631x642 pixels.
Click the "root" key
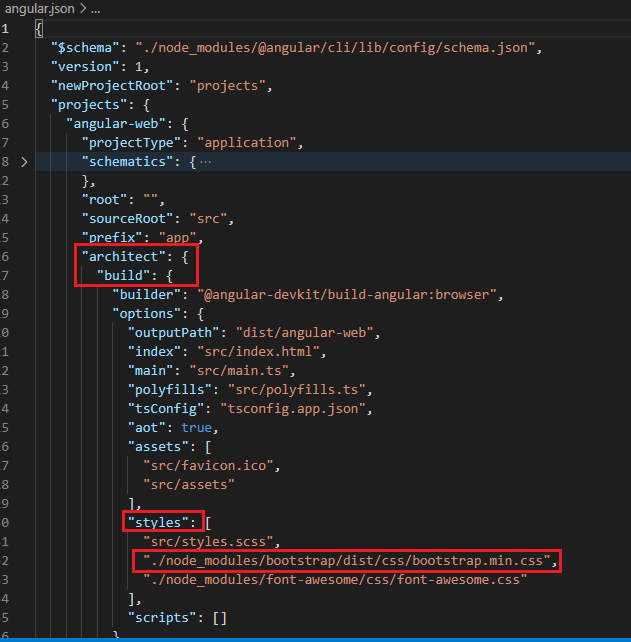tap(104, 200)
